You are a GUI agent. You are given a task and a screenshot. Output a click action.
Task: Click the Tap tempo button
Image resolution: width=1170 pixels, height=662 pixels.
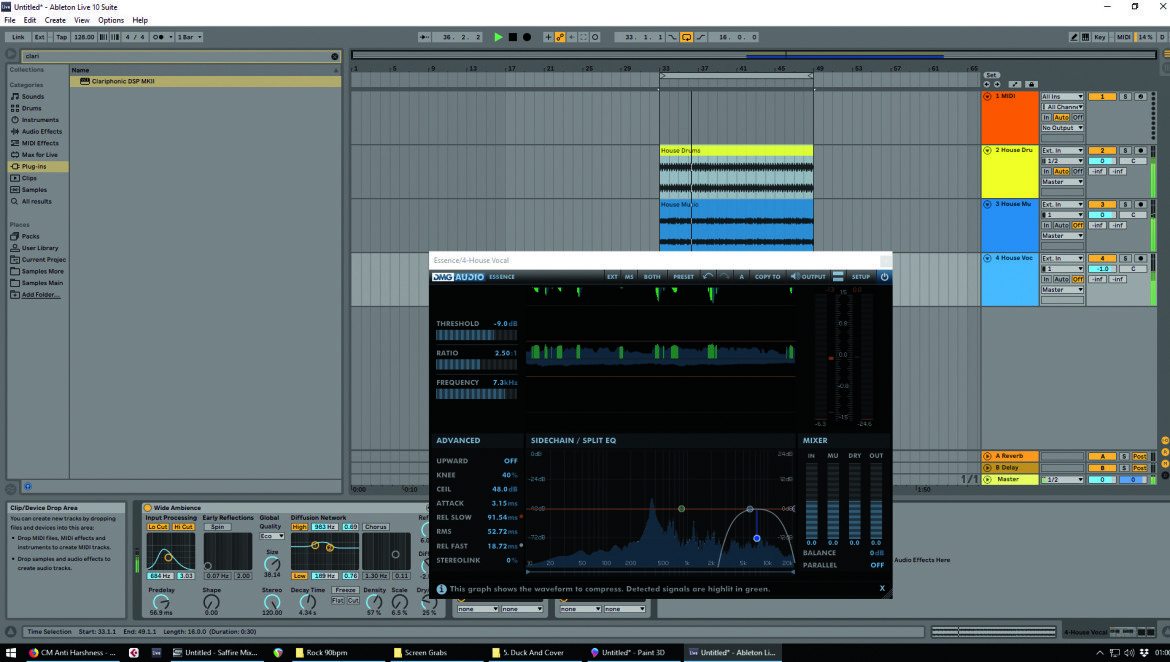tap(61, 37)
